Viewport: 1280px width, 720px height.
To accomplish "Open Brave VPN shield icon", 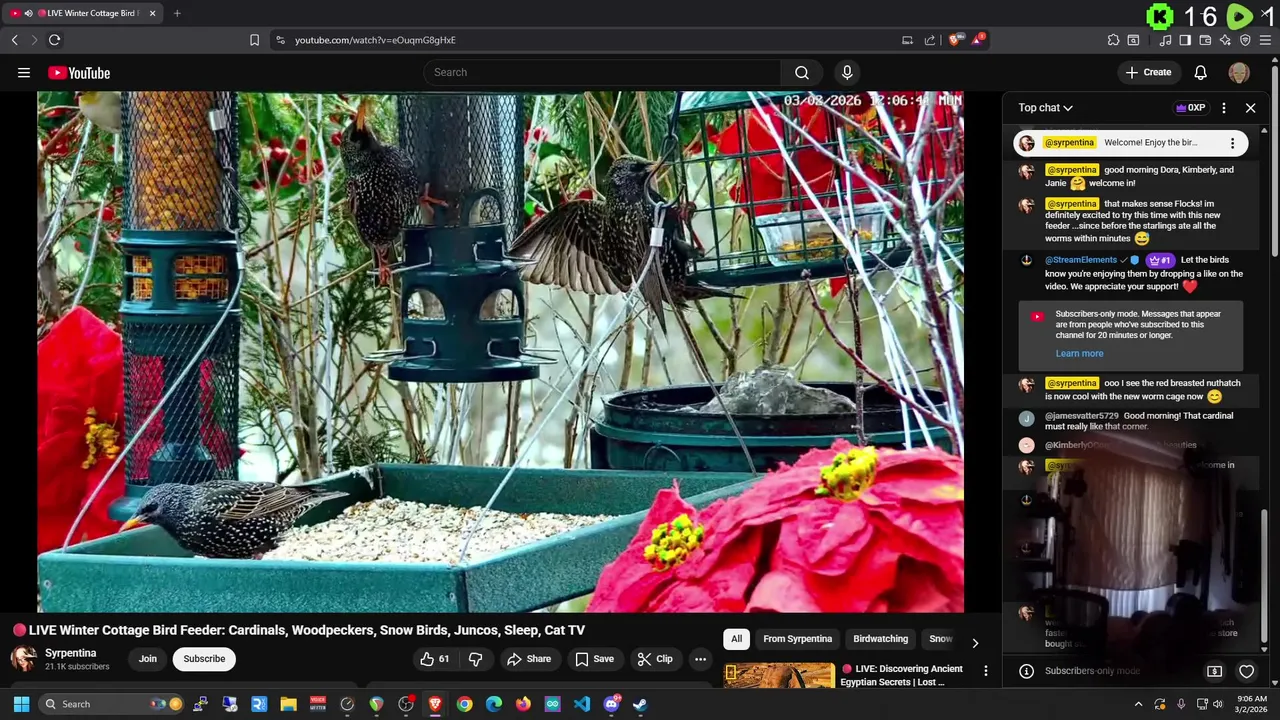I will pos(1245,40).
